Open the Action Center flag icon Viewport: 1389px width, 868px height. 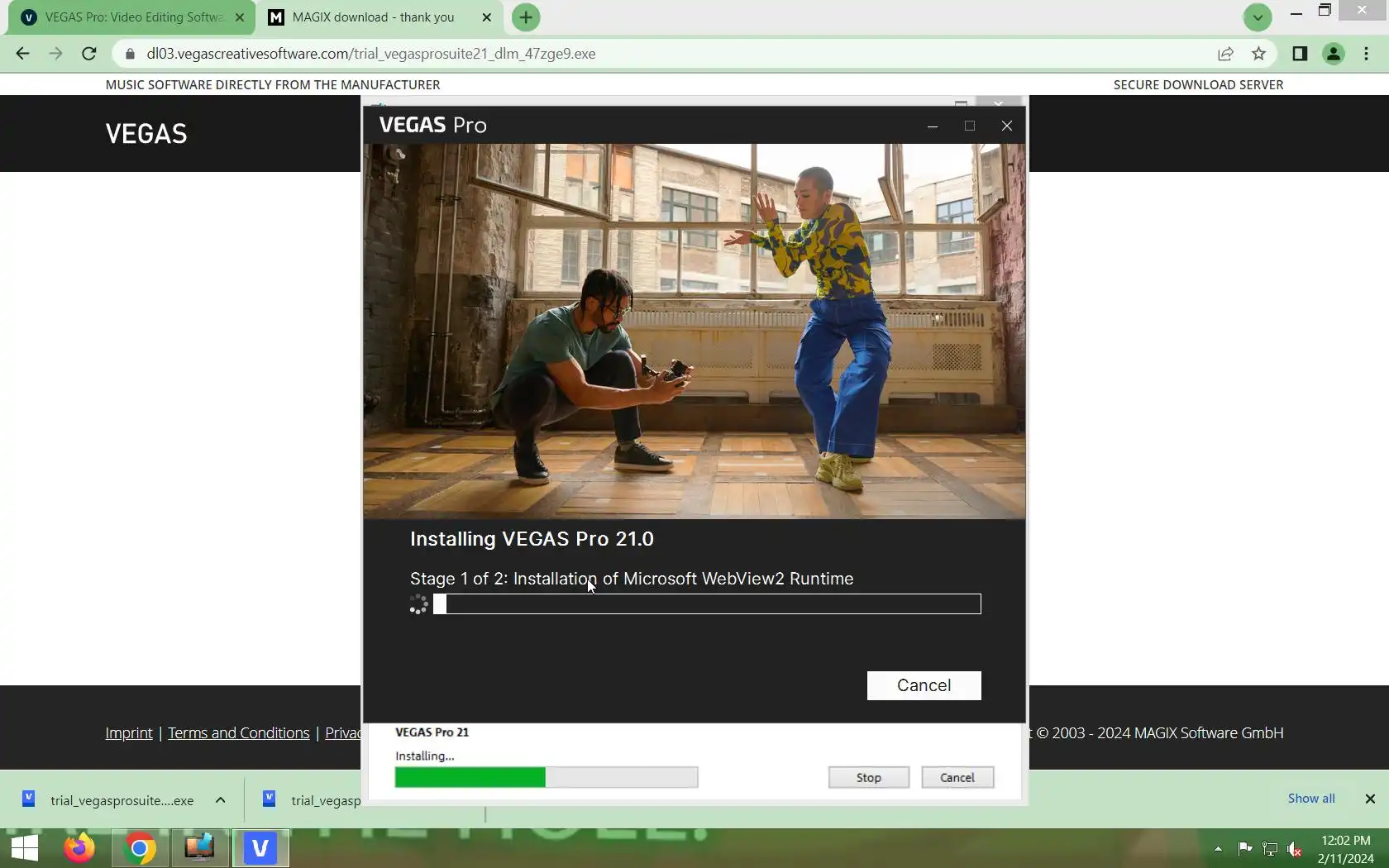pos(1244,849)
